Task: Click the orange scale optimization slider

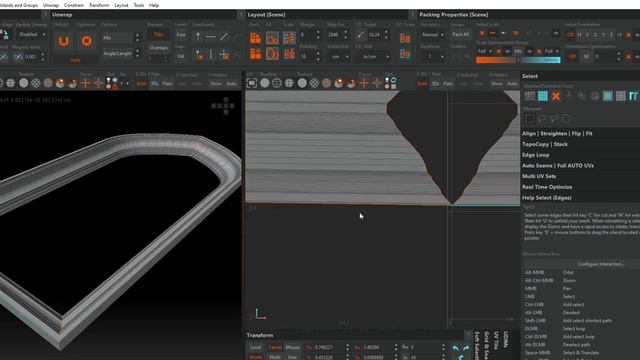Action: pos(496,60)
